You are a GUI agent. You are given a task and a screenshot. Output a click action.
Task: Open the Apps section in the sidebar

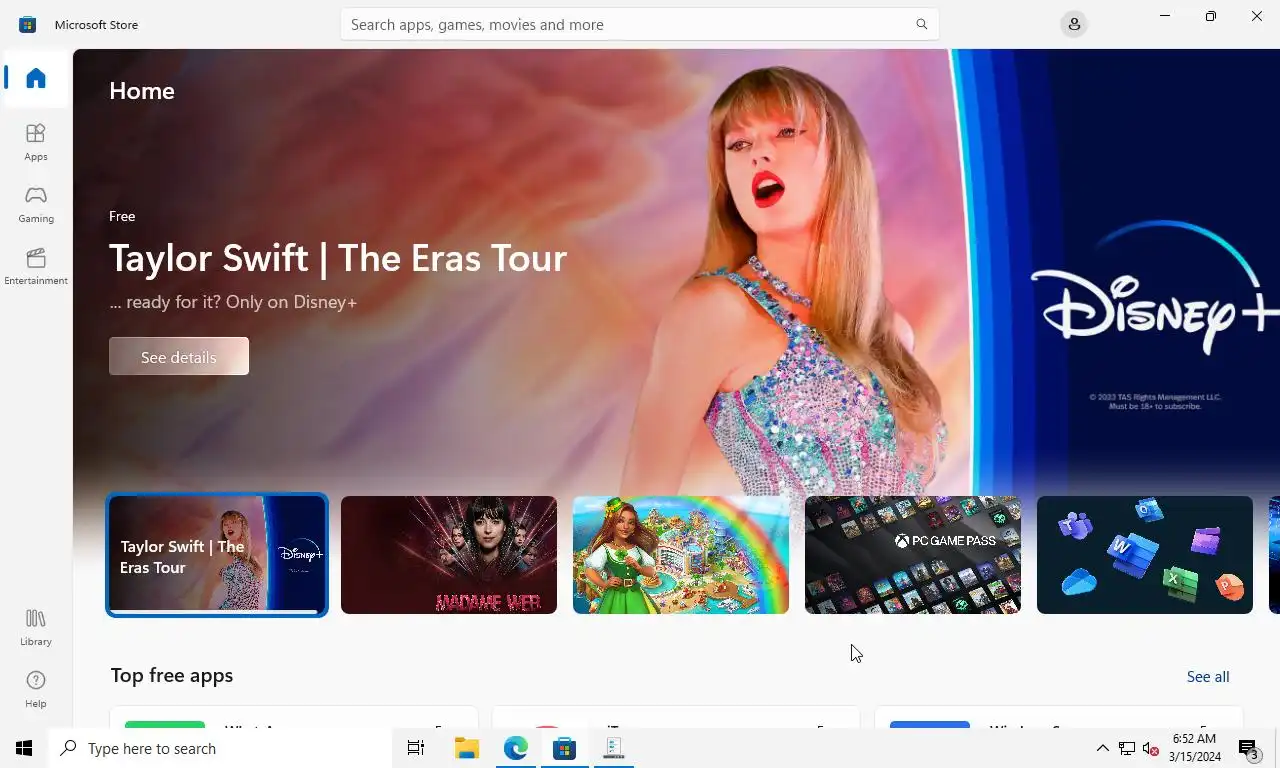(x=36, y=142)
